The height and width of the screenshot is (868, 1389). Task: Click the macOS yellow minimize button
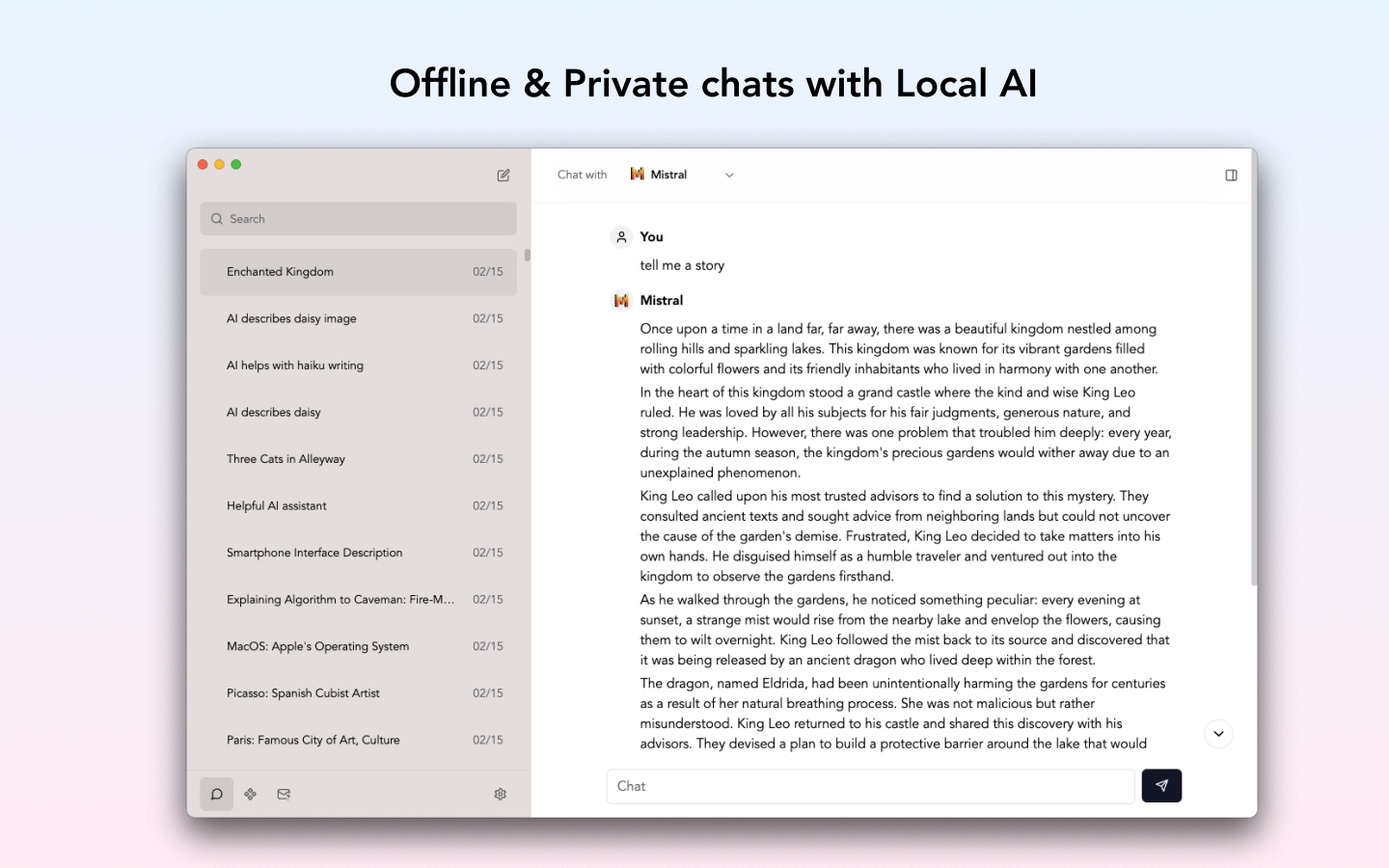click(x=220, y=165)
